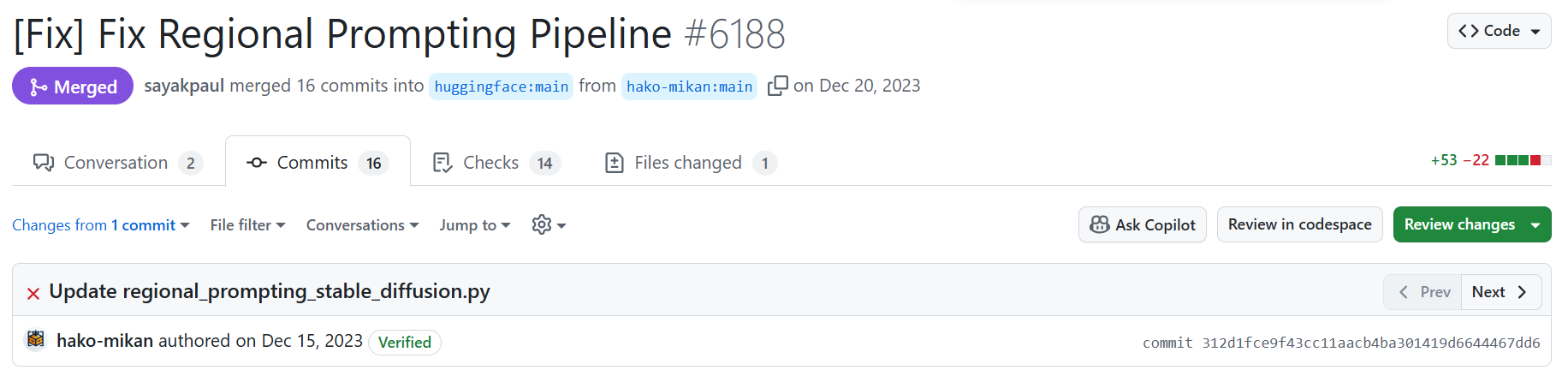
Task: Click the red failed status X icon
Action: pos(33,294)
